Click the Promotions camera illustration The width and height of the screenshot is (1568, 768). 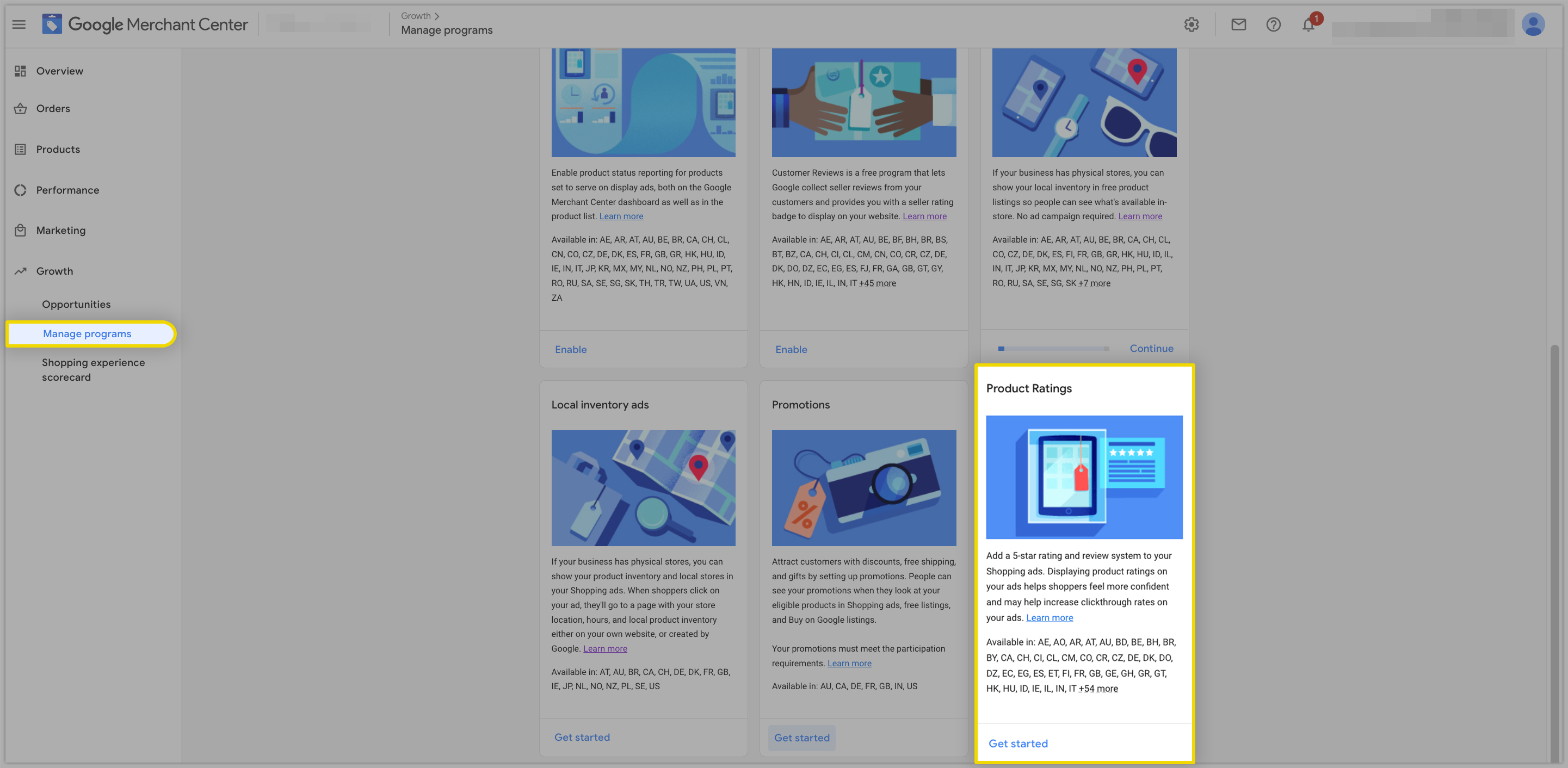click(x=864, y=487)
